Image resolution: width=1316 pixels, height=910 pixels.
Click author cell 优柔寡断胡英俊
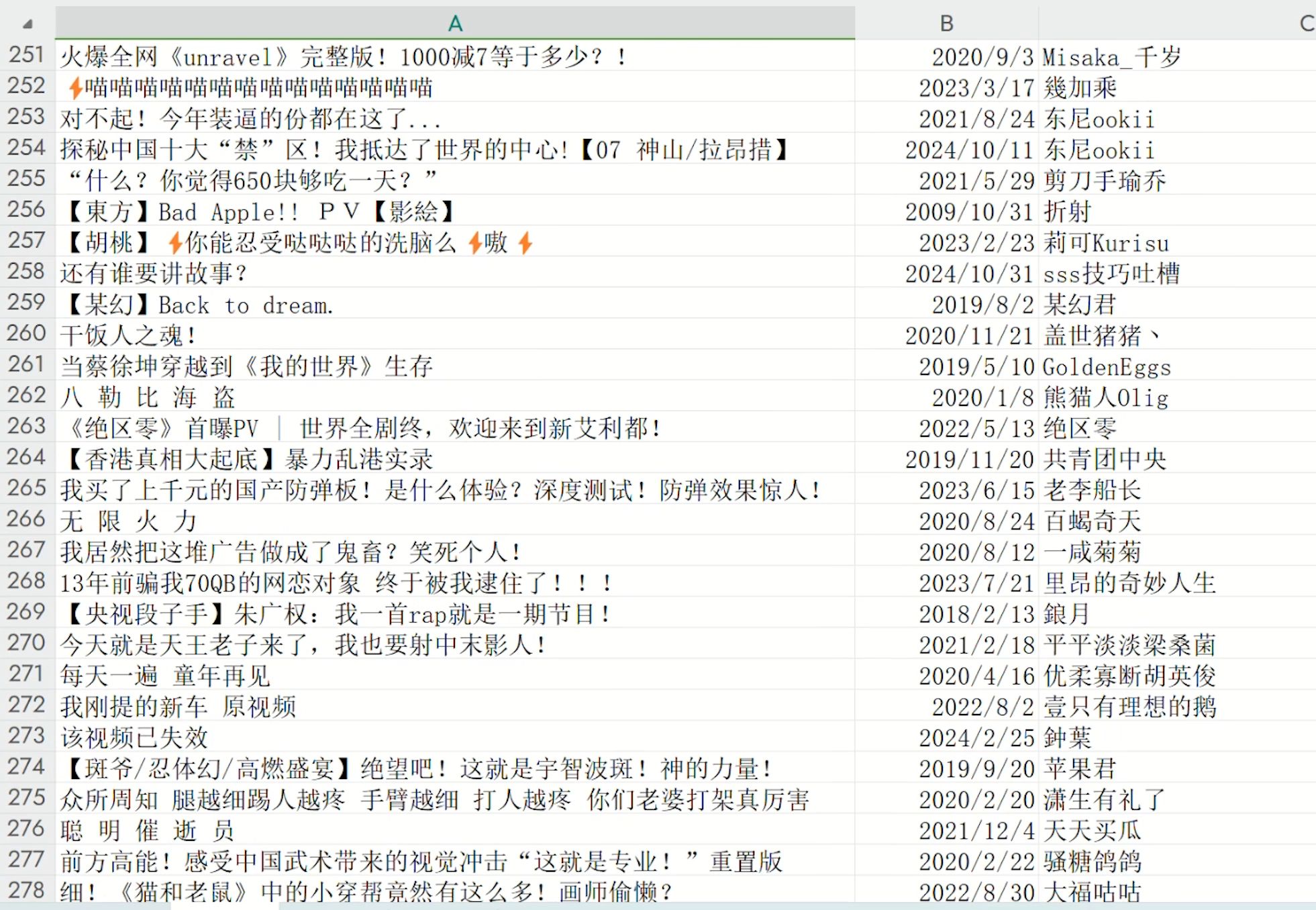click(1177, 674)
